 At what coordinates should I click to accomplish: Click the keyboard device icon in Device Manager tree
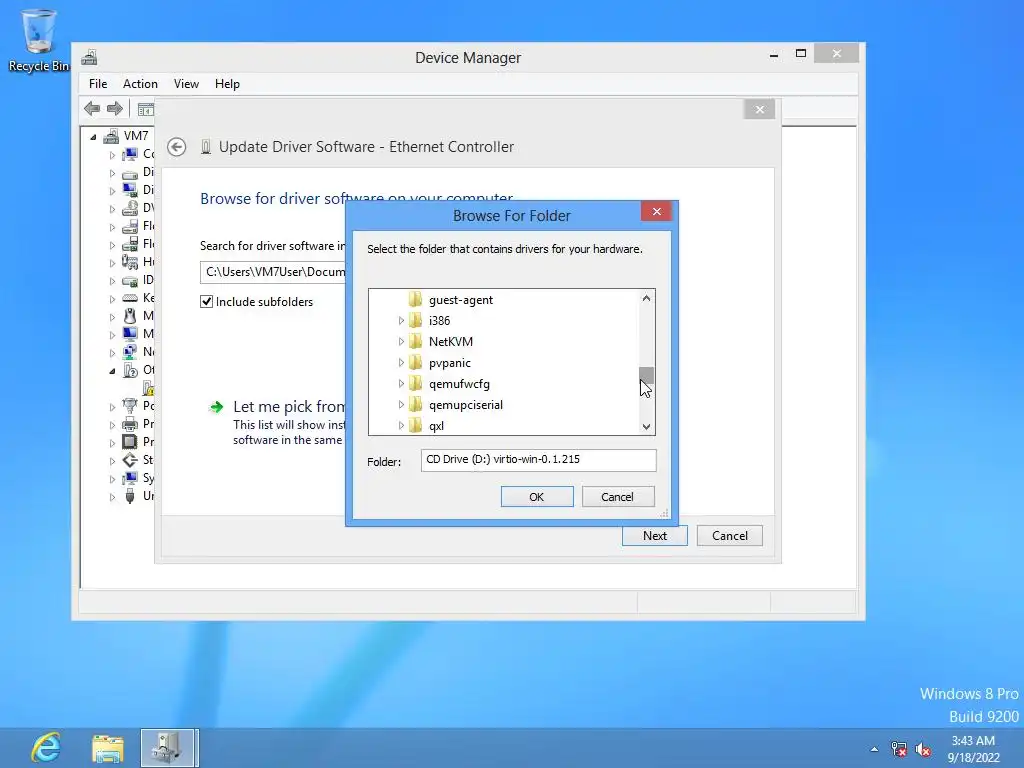click(x=131, y=298)
